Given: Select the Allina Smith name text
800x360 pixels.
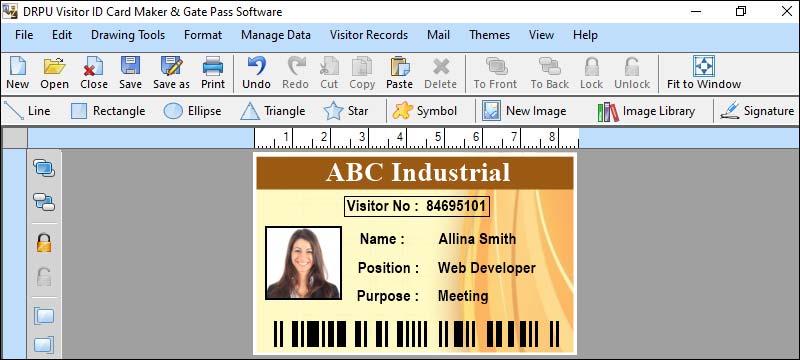Looking at the screenshot, I should pos(477,239).
